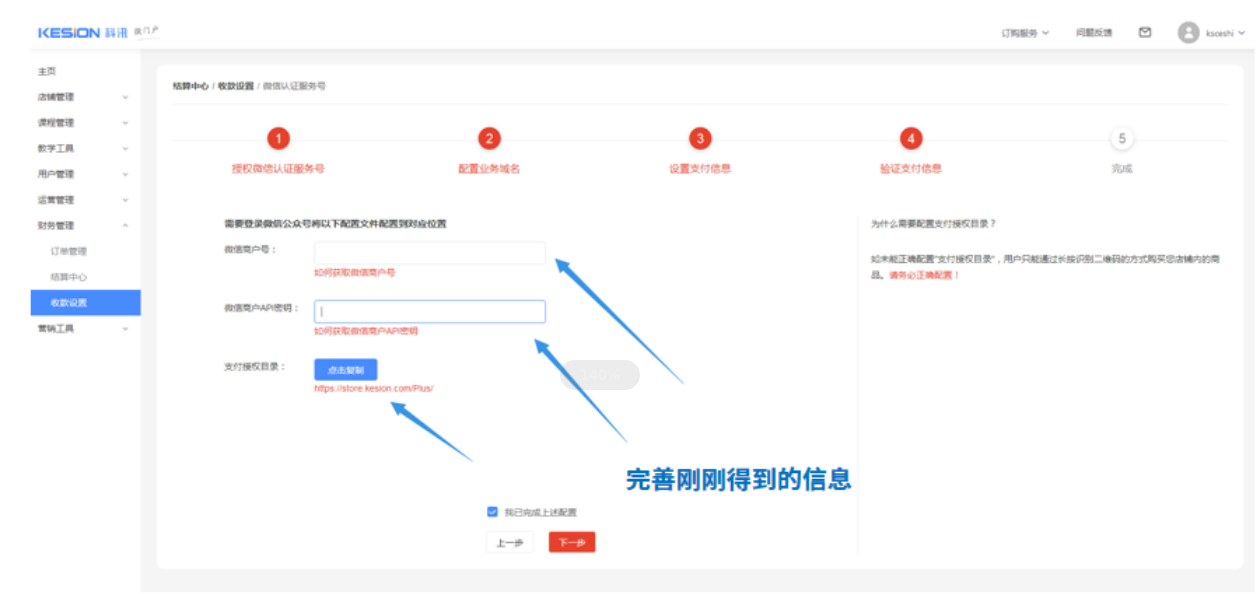Open the mail messages icon
1260x594 pixels.
(1145, 32)
